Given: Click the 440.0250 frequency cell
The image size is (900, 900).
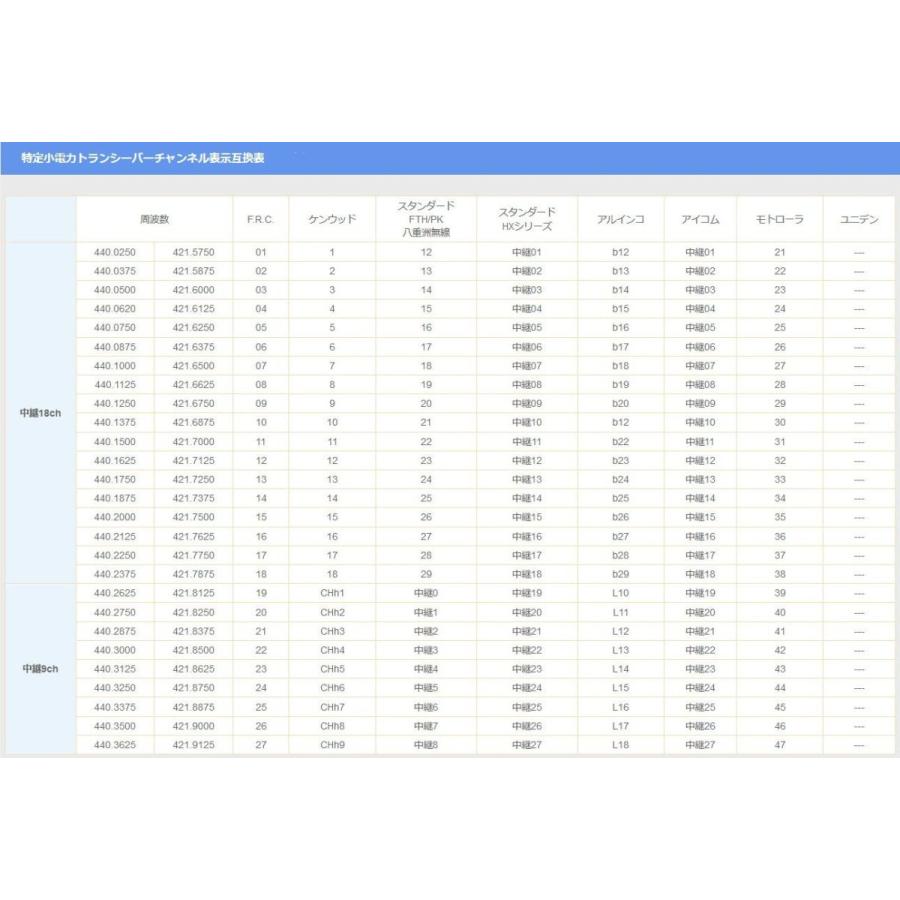Looking at the screenshot, I should [x=115, y=252].
